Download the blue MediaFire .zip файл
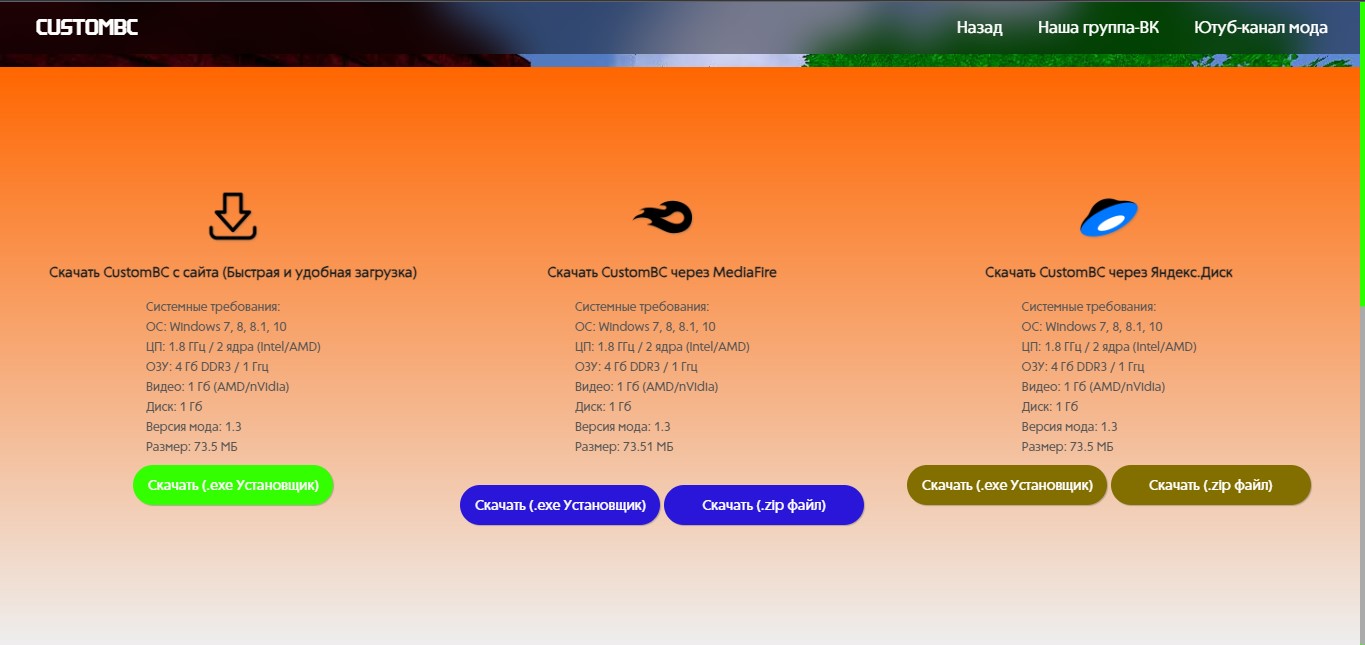 coord(764,505)
